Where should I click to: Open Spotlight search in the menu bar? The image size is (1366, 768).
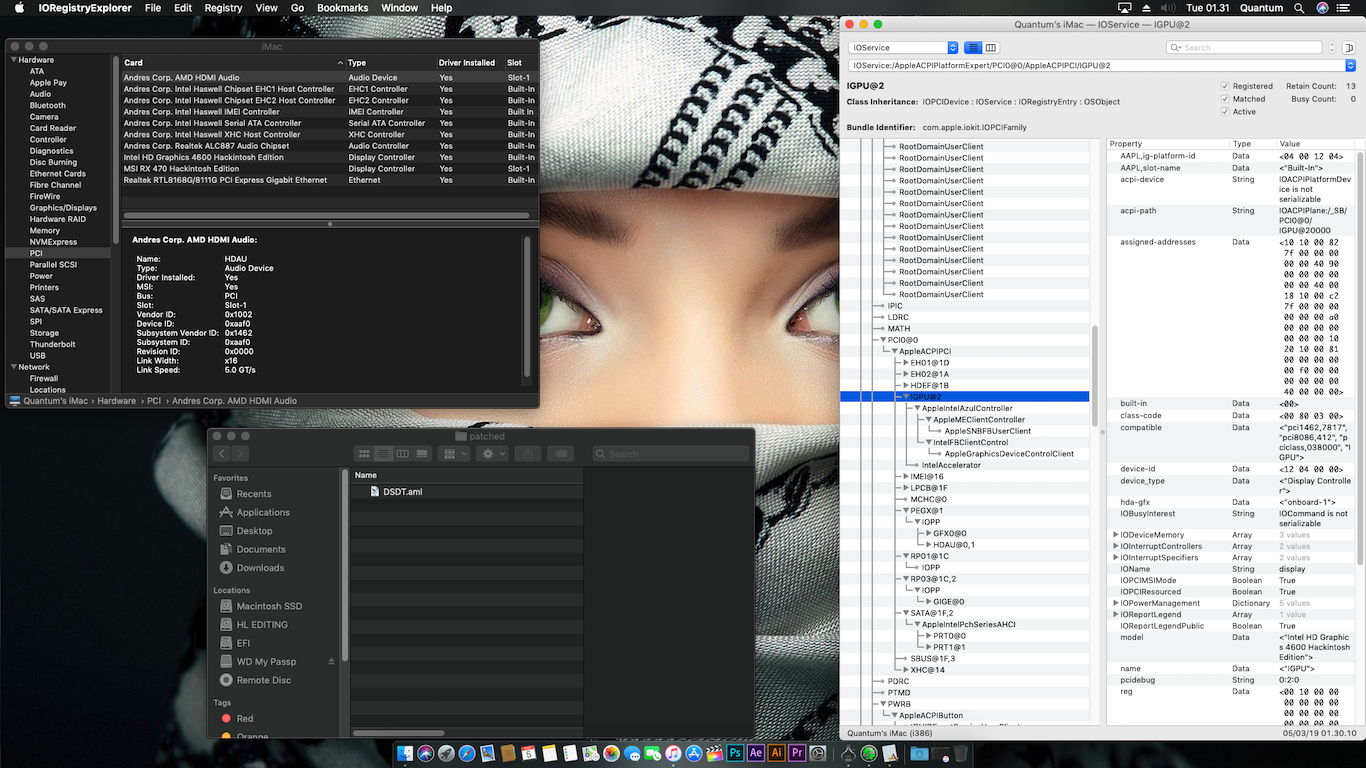(1300, 8)
